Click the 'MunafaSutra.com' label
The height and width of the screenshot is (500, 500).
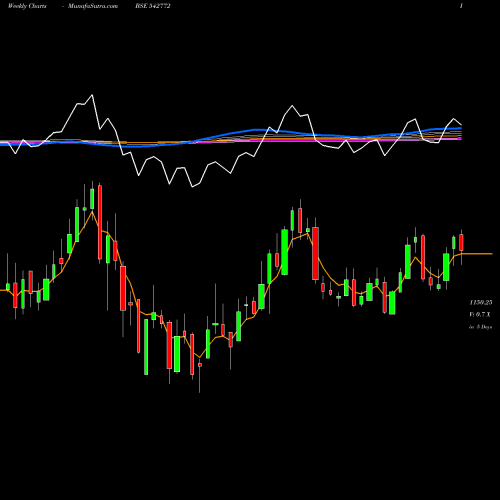(x=93, y=6)
